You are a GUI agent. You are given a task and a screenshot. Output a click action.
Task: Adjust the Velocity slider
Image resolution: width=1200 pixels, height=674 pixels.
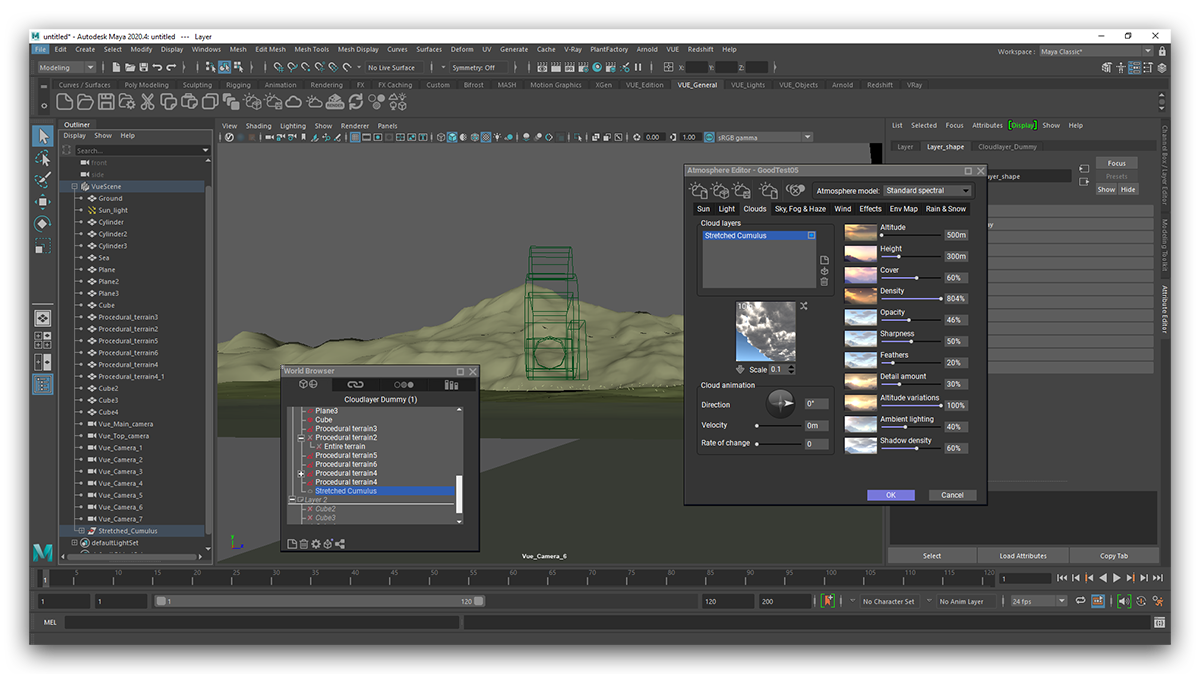(779, 425)
